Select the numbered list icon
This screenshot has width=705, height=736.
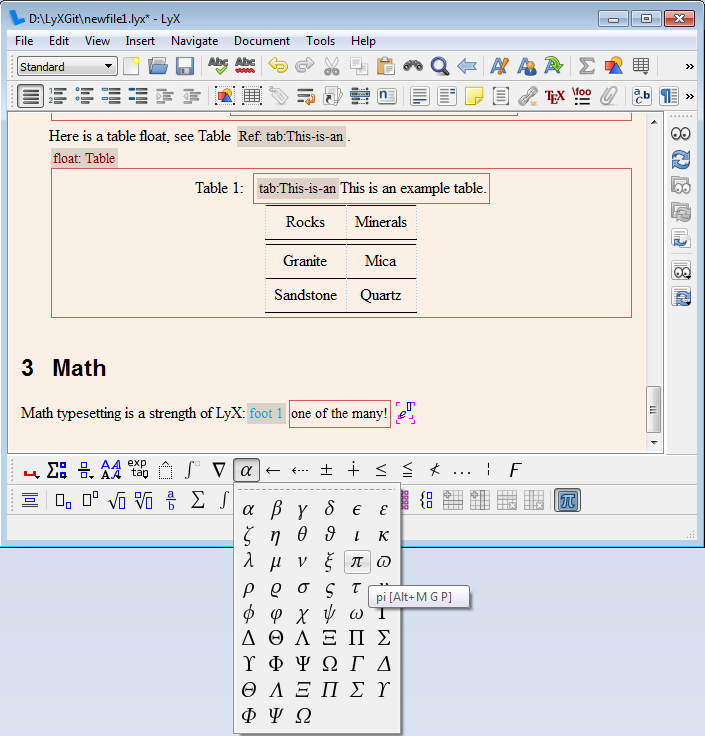pyautogui.click(x=57, y=96)
